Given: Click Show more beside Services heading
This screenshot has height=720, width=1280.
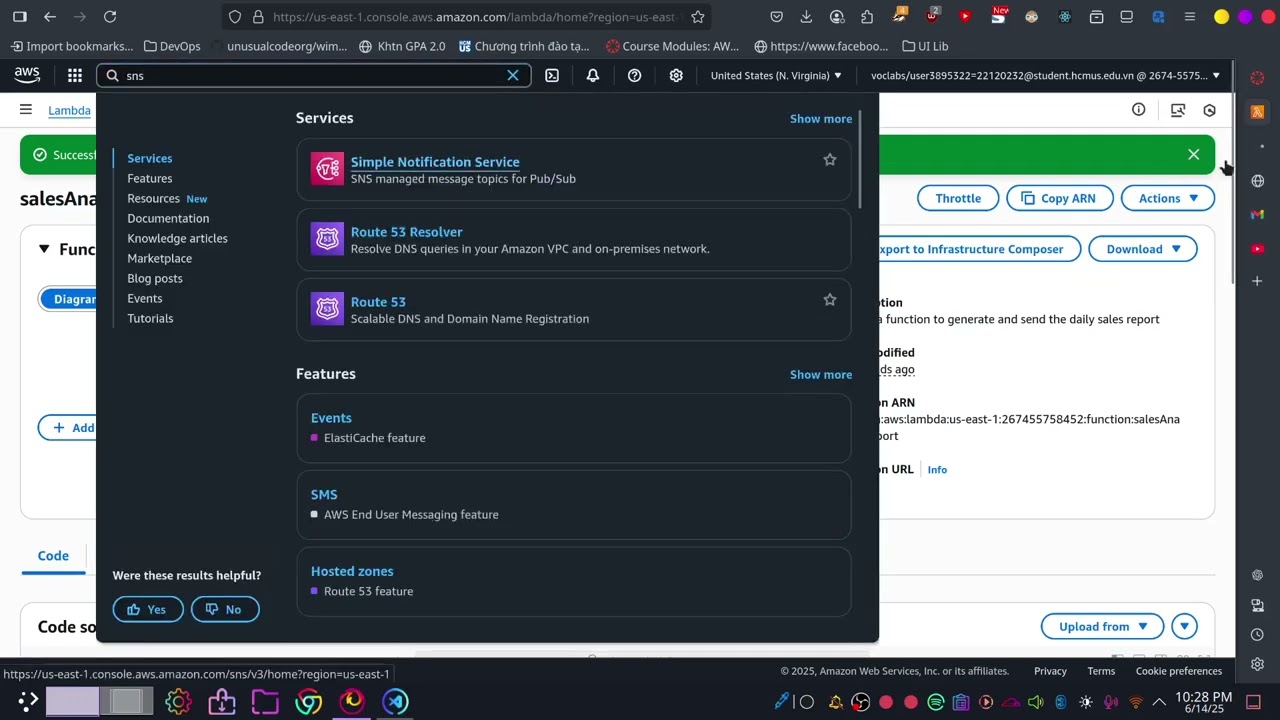Looking at the screenshot, I should coord(821,118).
